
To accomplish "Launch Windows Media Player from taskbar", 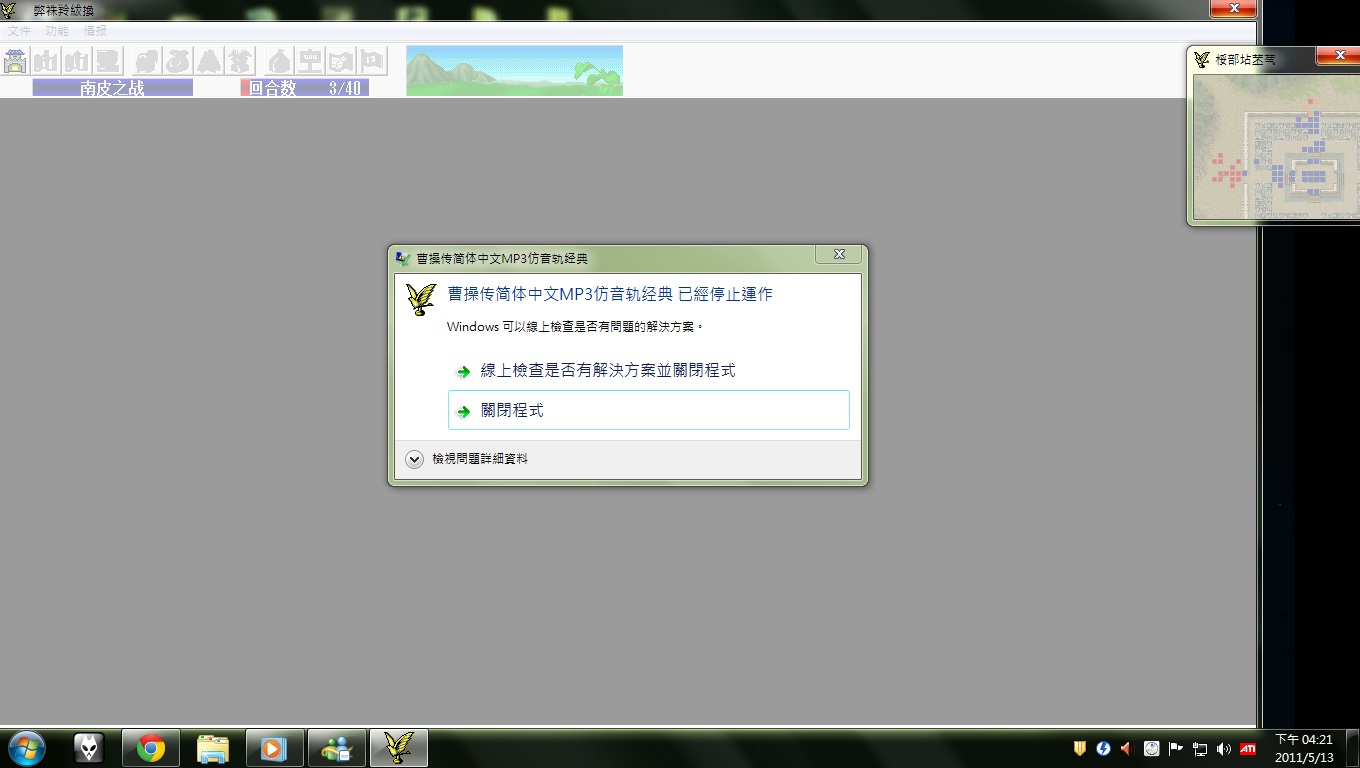I will tap(274, 747).
